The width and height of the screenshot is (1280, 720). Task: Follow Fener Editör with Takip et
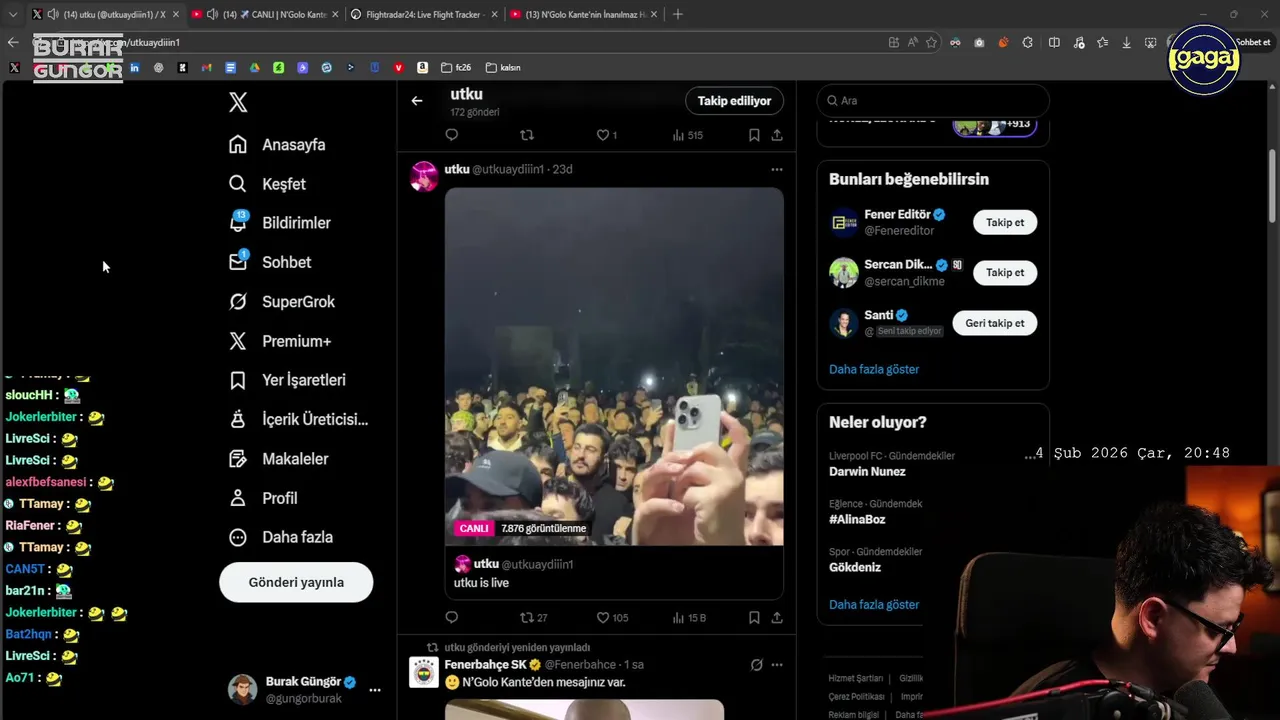point(1005,222)
